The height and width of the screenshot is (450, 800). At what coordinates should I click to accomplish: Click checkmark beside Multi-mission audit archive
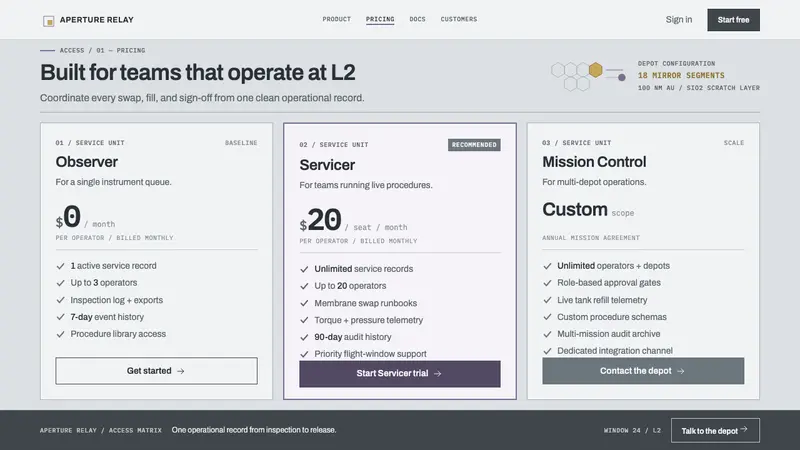(547, 335)
